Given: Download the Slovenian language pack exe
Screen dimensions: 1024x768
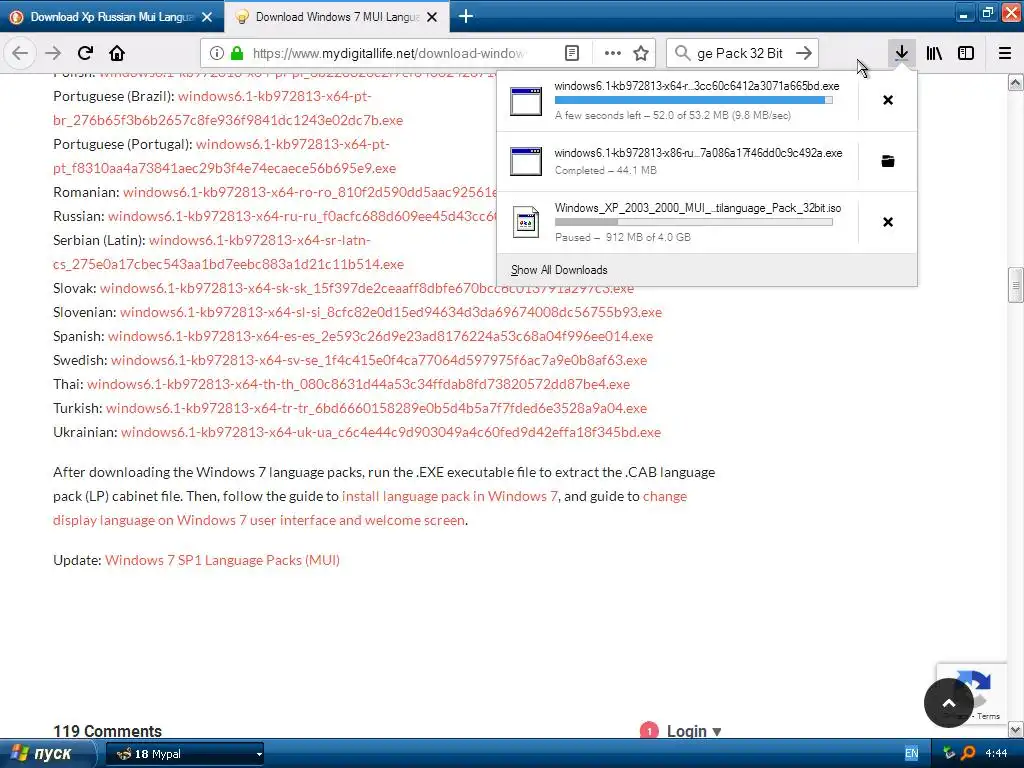Looking at the screenshot, I should click(391, 312).
